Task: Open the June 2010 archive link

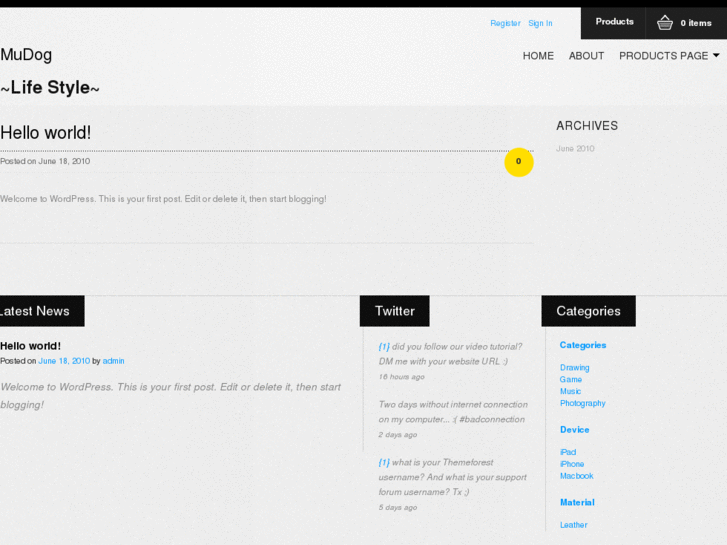Action: 575,148
